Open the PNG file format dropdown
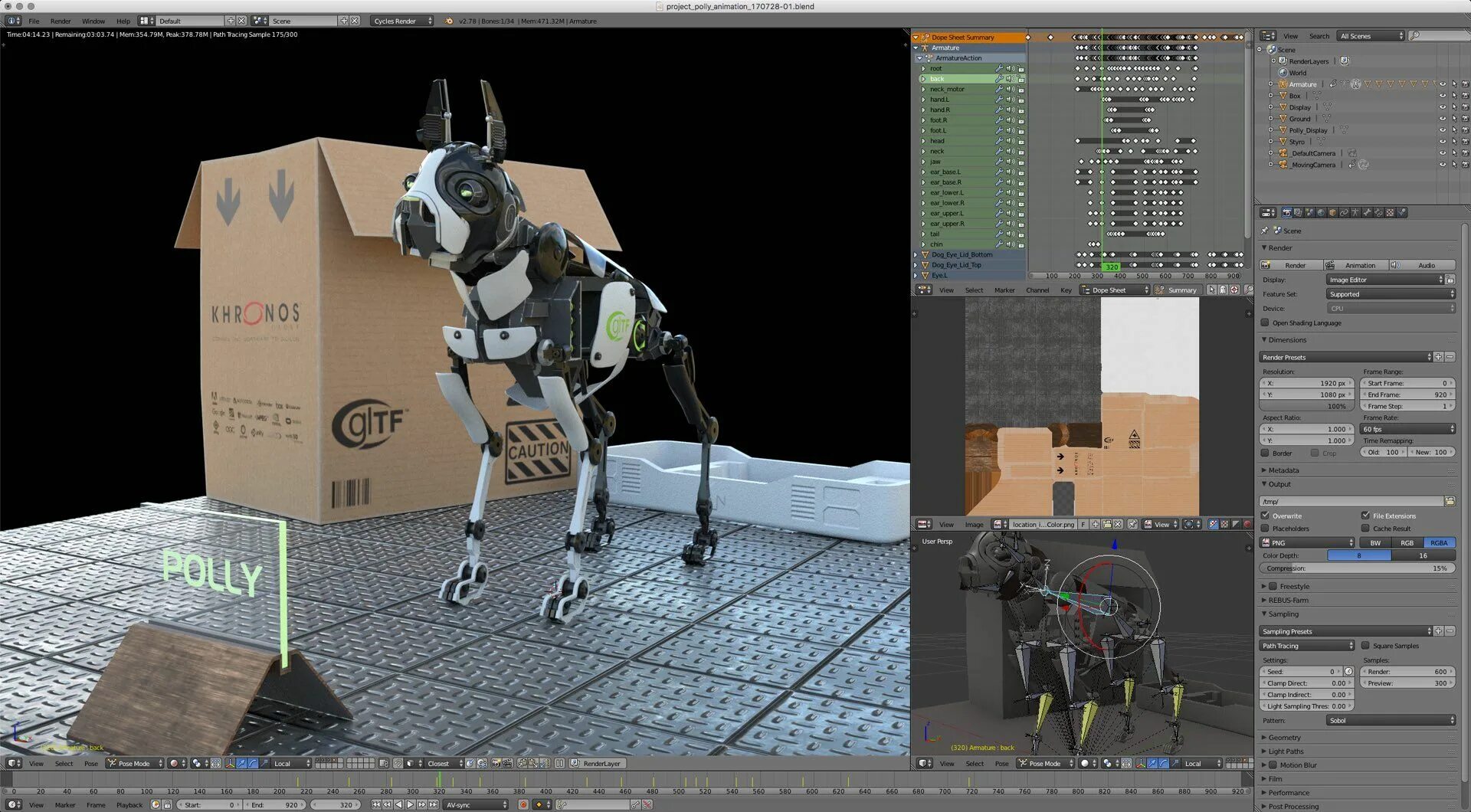The height and width of the screenshot is (812, 1471). (1307, 542)
